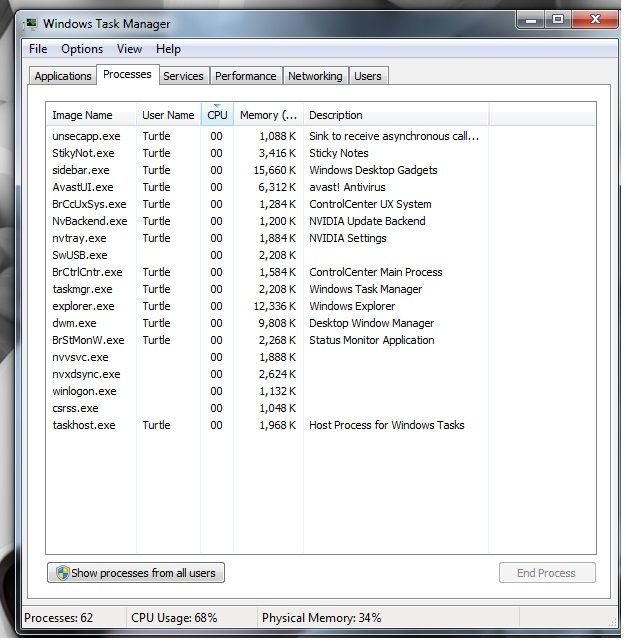Click the NVIDIA Update Backend description
This screenshot has width=626, height=644.
[x=367, y=221]
